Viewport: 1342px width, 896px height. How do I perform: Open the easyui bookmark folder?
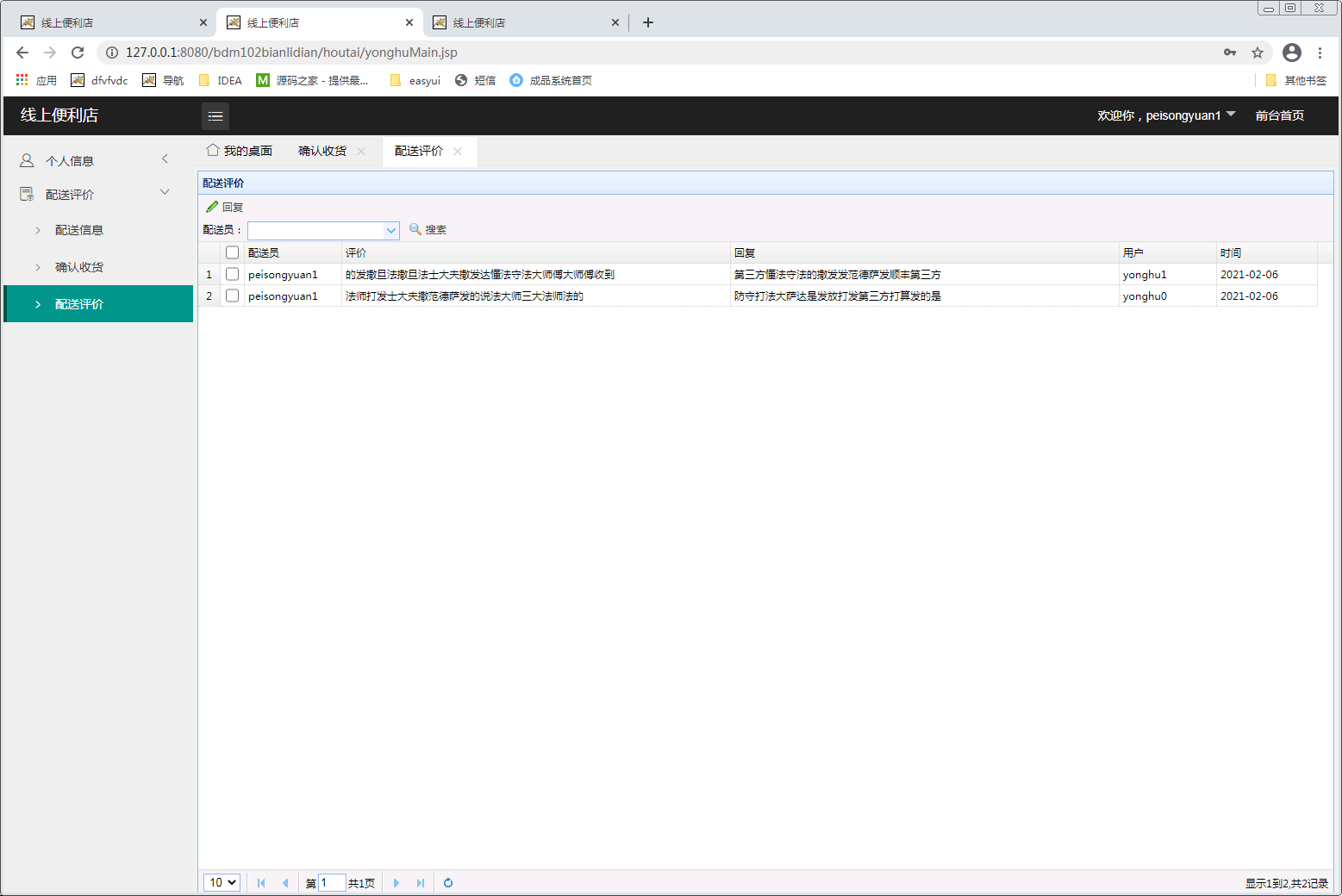point(415,80)
